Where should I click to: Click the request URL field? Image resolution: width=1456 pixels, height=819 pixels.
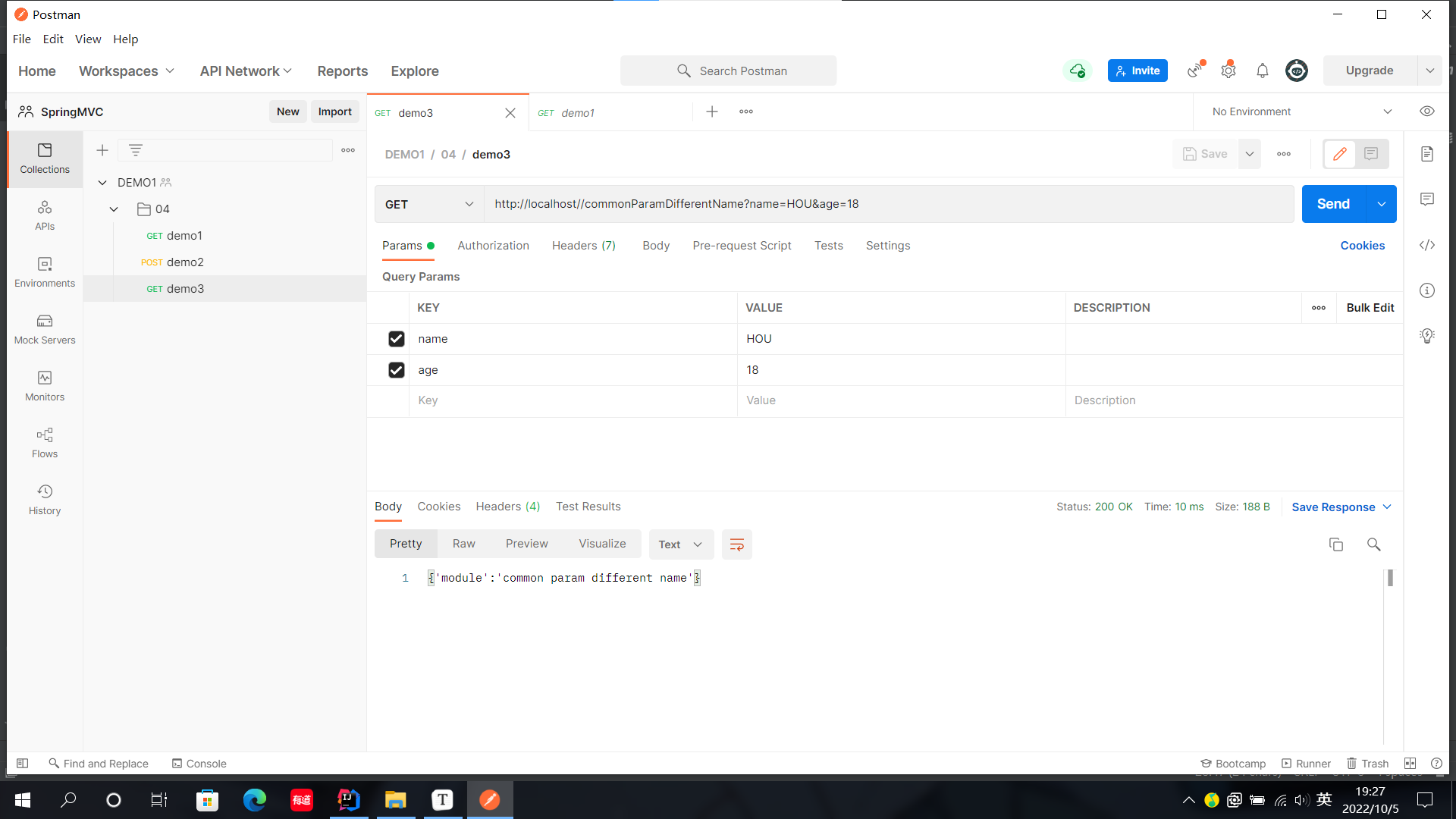click(x=887, y=204)
